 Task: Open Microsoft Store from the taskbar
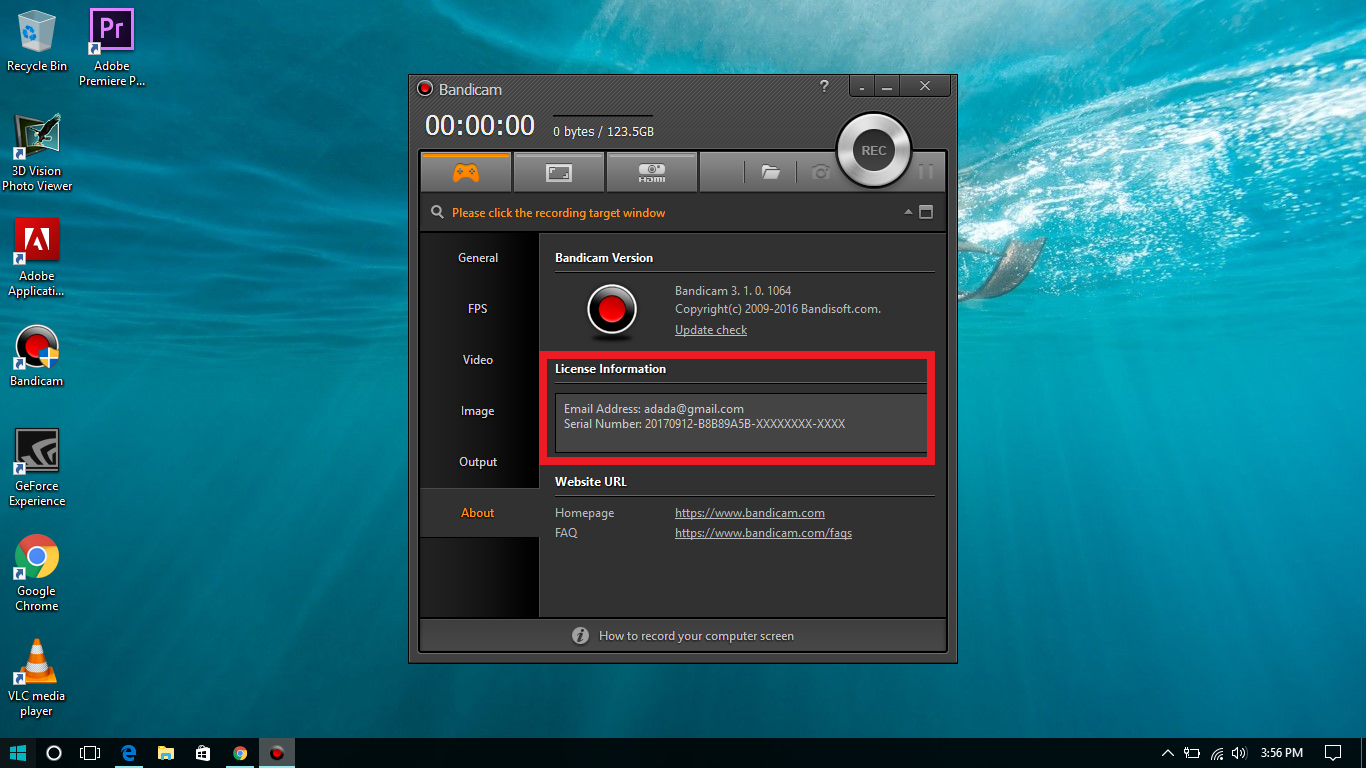coord(203,753)
